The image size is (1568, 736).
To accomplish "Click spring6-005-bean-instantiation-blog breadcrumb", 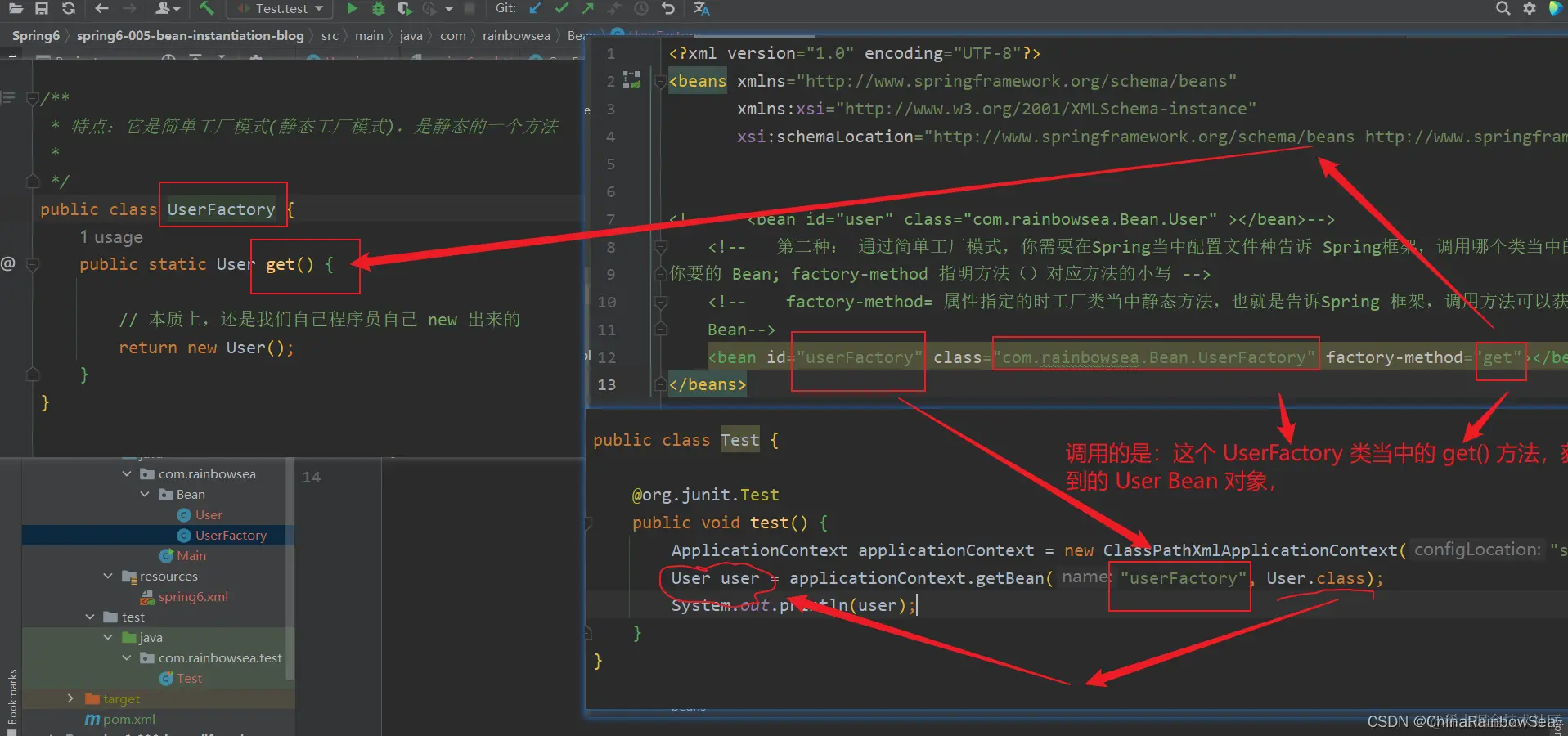I will click(191, 35).
